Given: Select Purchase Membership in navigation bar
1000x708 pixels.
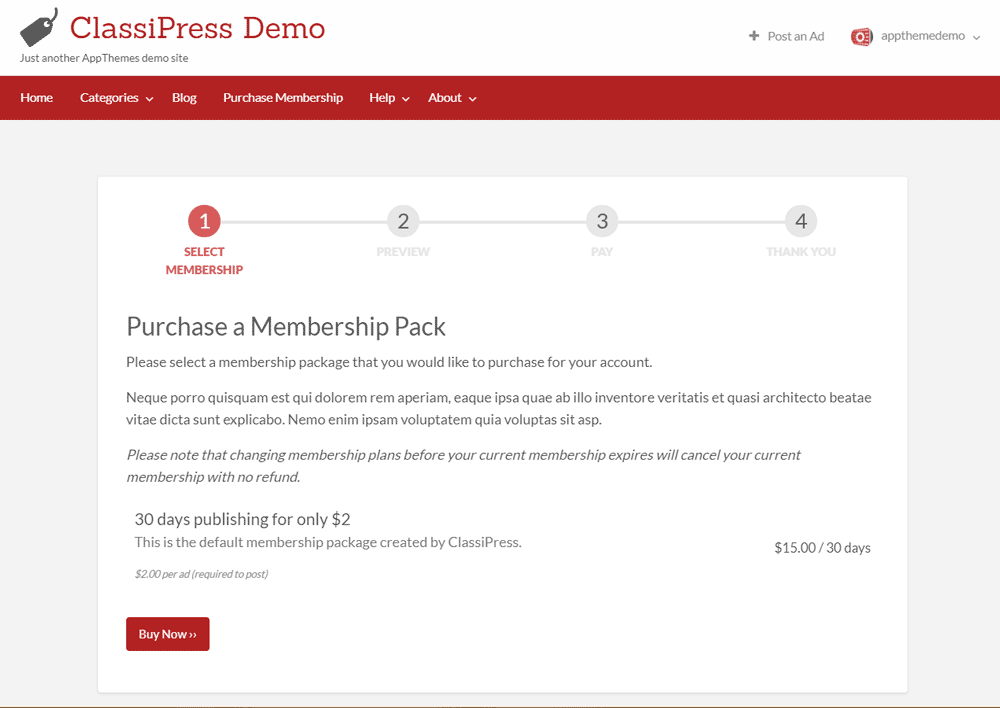Looking at the screenshot, I should tap(283, 98).
